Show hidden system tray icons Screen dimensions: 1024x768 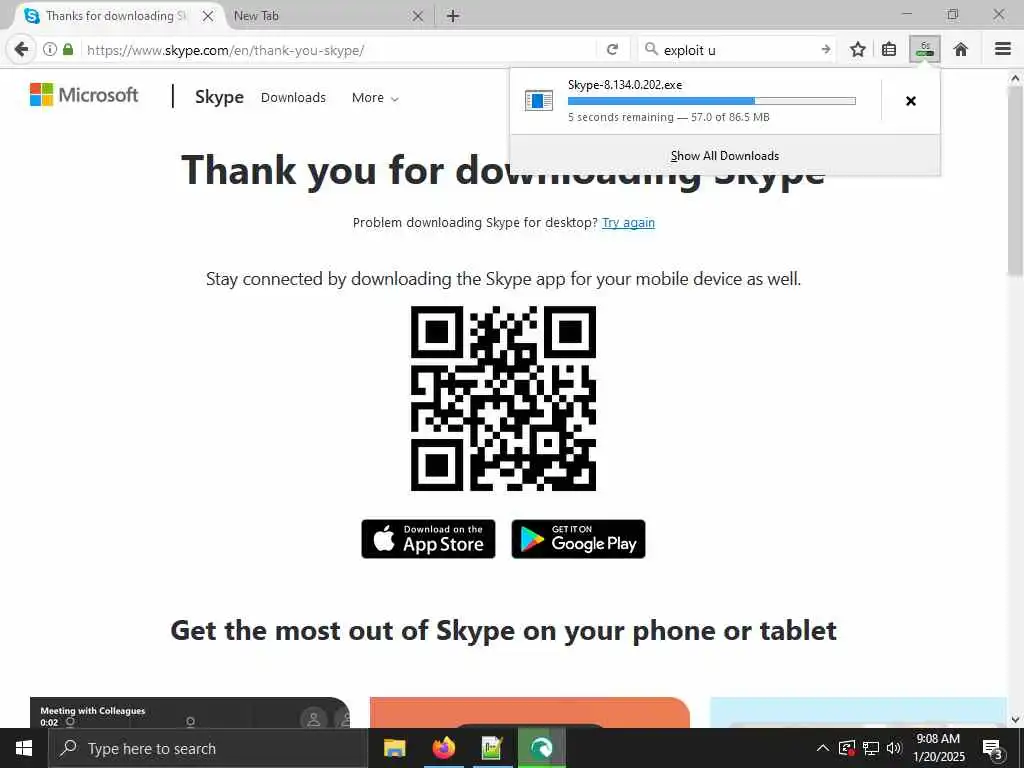click(823, 748)
